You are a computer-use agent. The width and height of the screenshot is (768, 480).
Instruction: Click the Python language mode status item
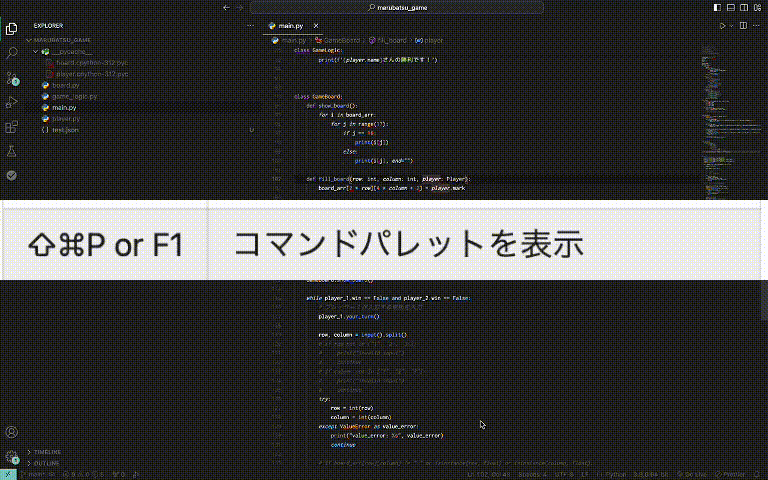pyautogui.click(x=615, y=474)
